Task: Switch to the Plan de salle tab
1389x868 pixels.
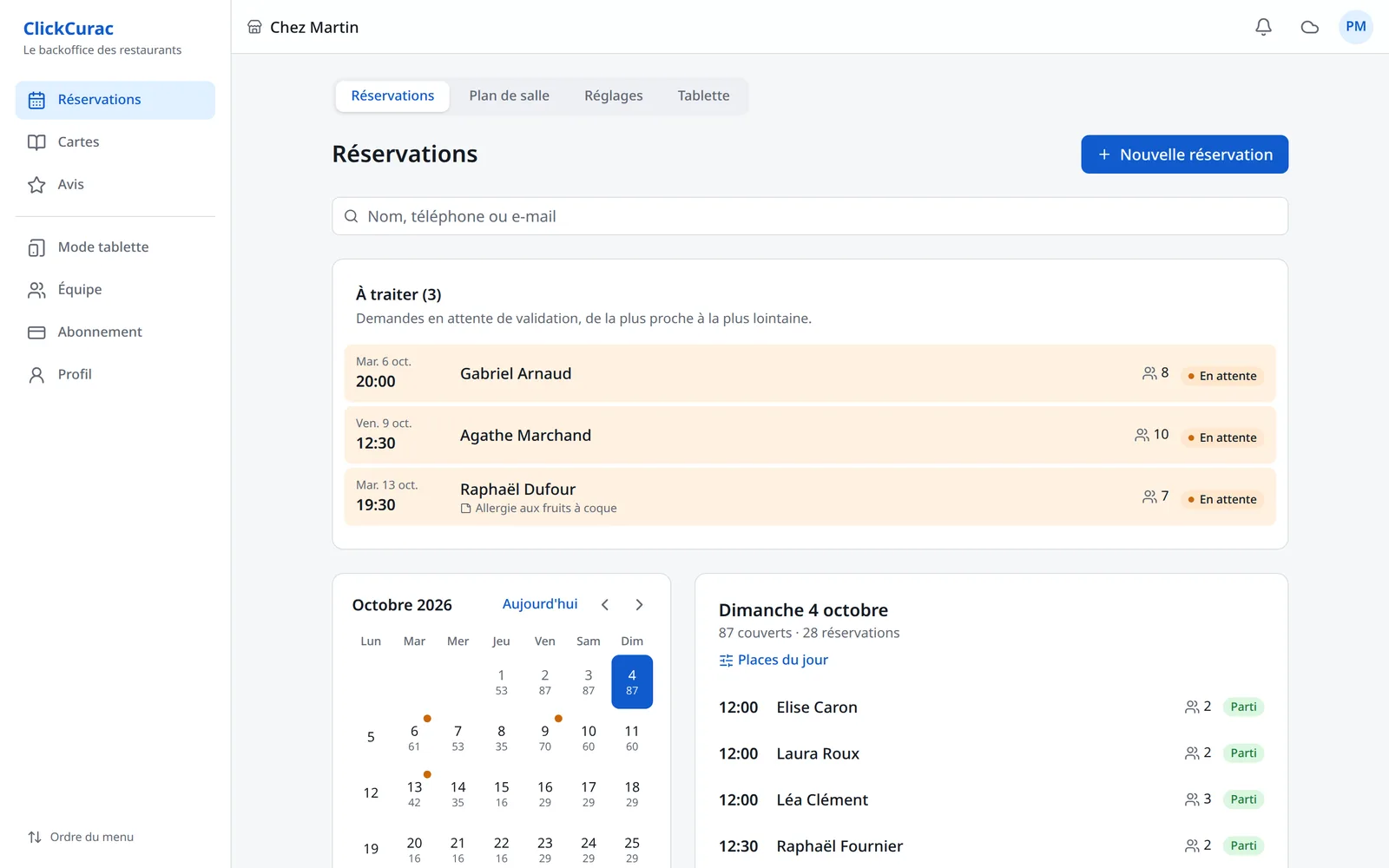Action: point(509,96)
